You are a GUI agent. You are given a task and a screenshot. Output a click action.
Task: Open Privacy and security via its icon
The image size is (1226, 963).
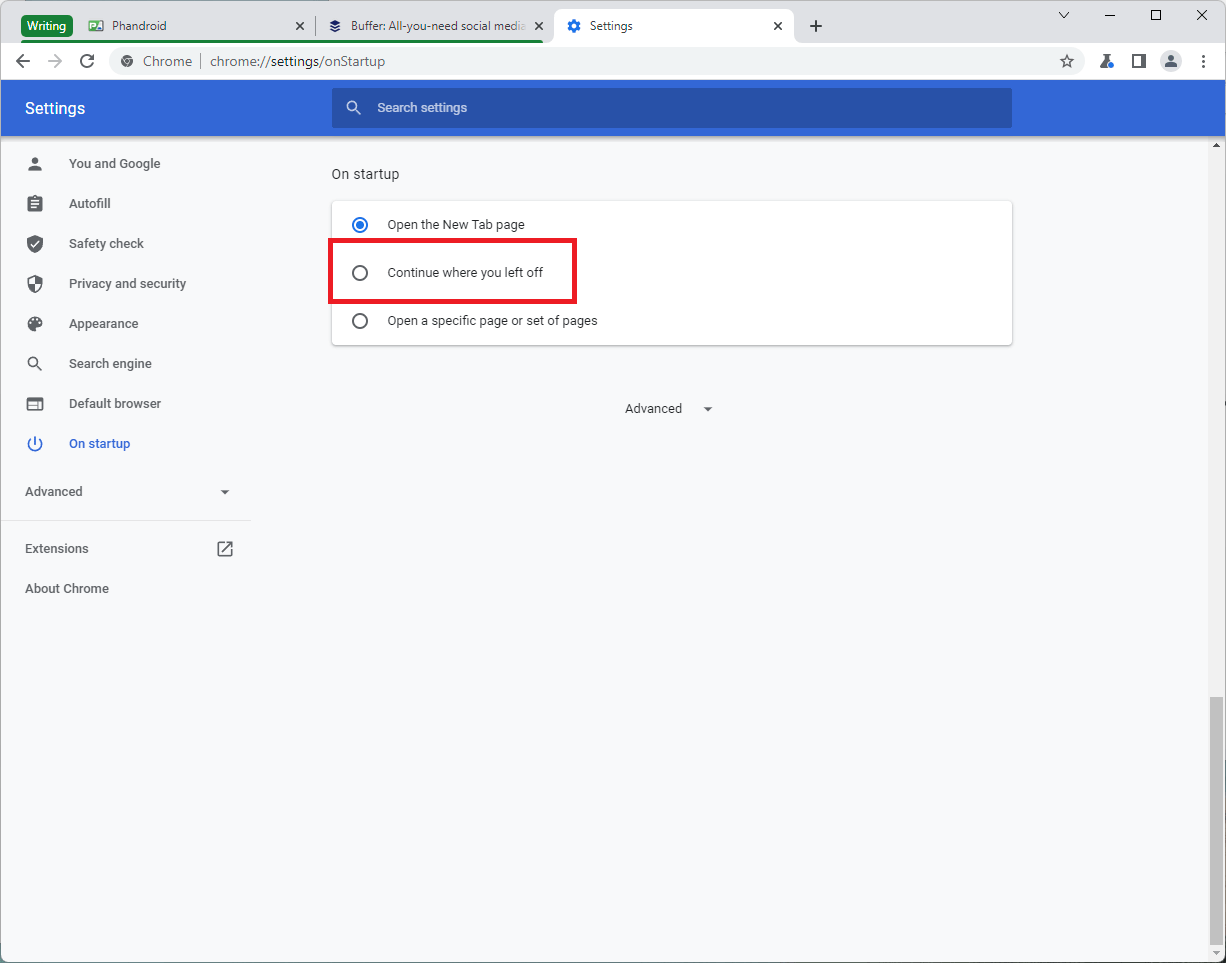click(x=35, y=283)
